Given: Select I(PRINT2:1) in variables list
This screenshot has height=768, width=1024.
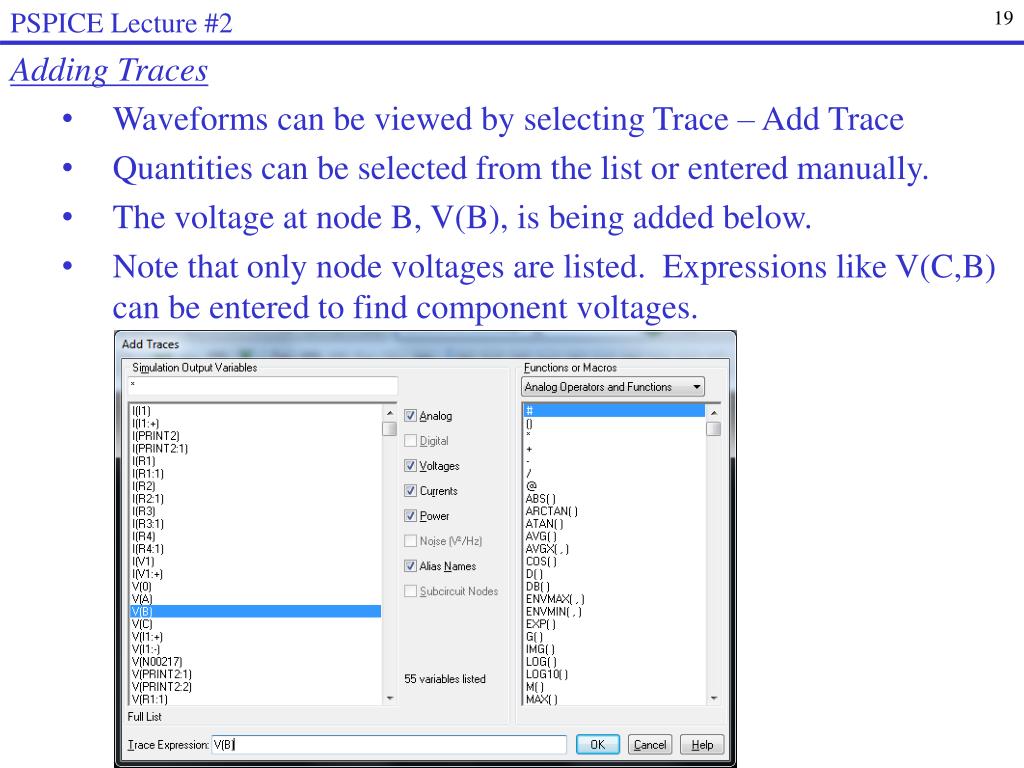Looking at the screenshot, I should [x=160, y=448].
